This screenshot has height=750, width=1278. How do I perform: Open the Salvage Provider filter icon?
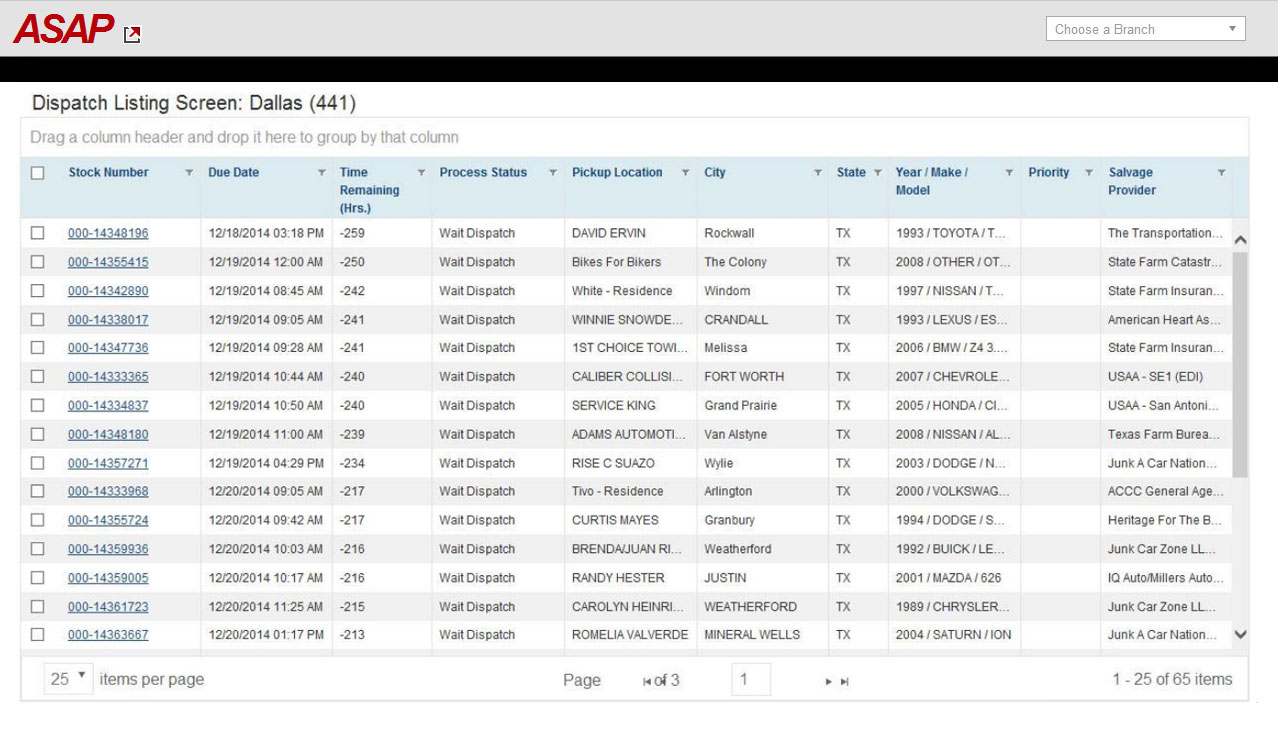[1221, 173]
